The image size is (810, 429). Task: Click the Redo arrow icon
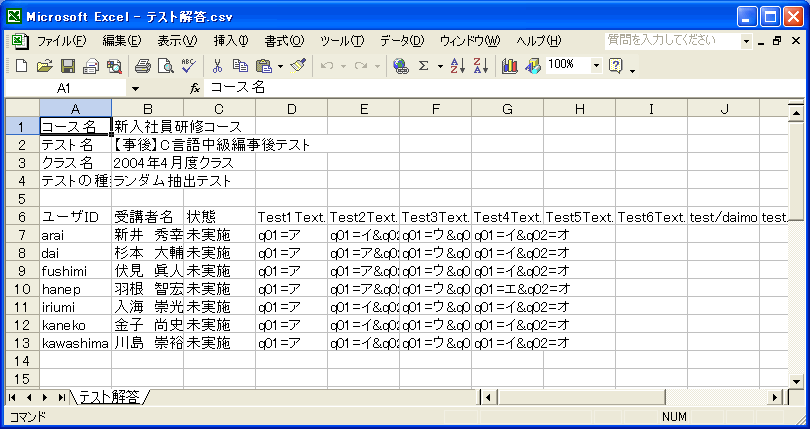361,66
